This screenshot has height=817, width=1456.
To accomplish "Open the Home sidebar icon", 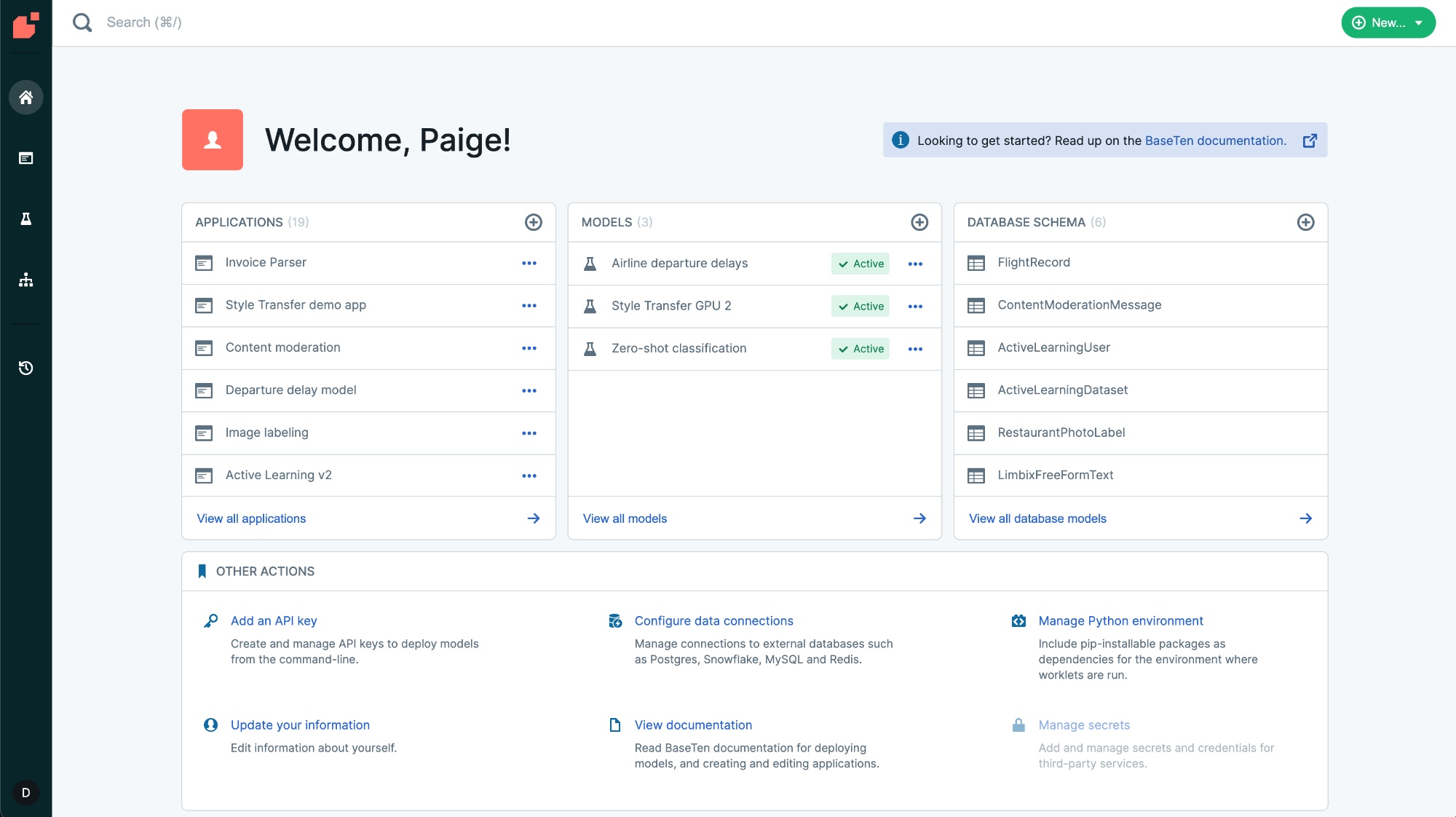I will click(26, 97).
